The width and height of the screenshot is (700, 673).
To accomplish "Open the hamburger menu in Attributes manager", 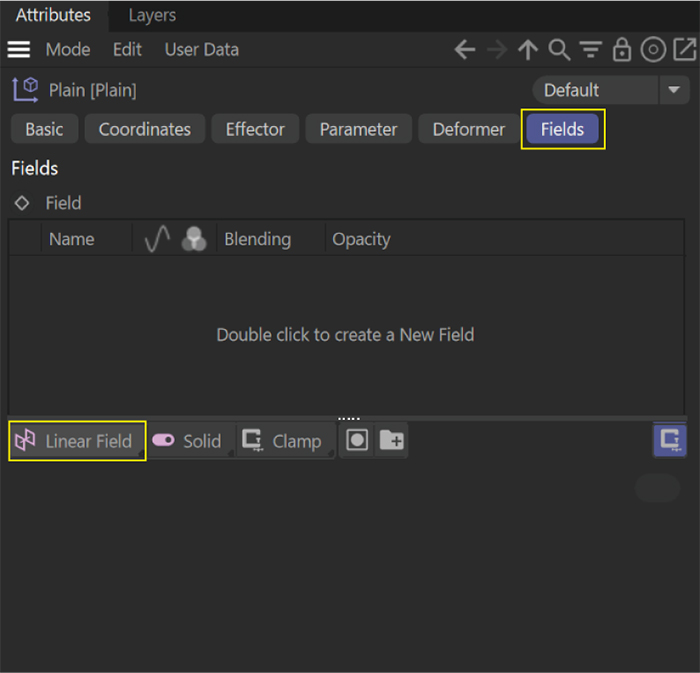I will click(19, 50).
